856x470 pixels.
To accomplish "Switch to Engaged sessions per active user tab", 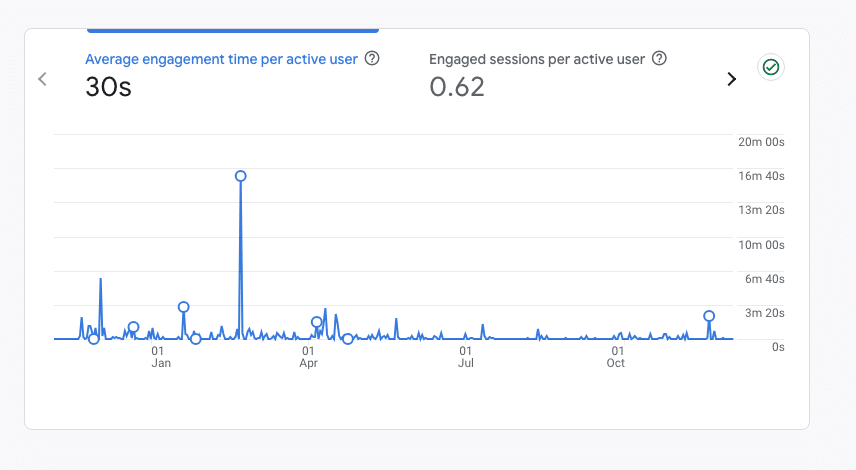I will pyautogui.click(x=537, y=59).
